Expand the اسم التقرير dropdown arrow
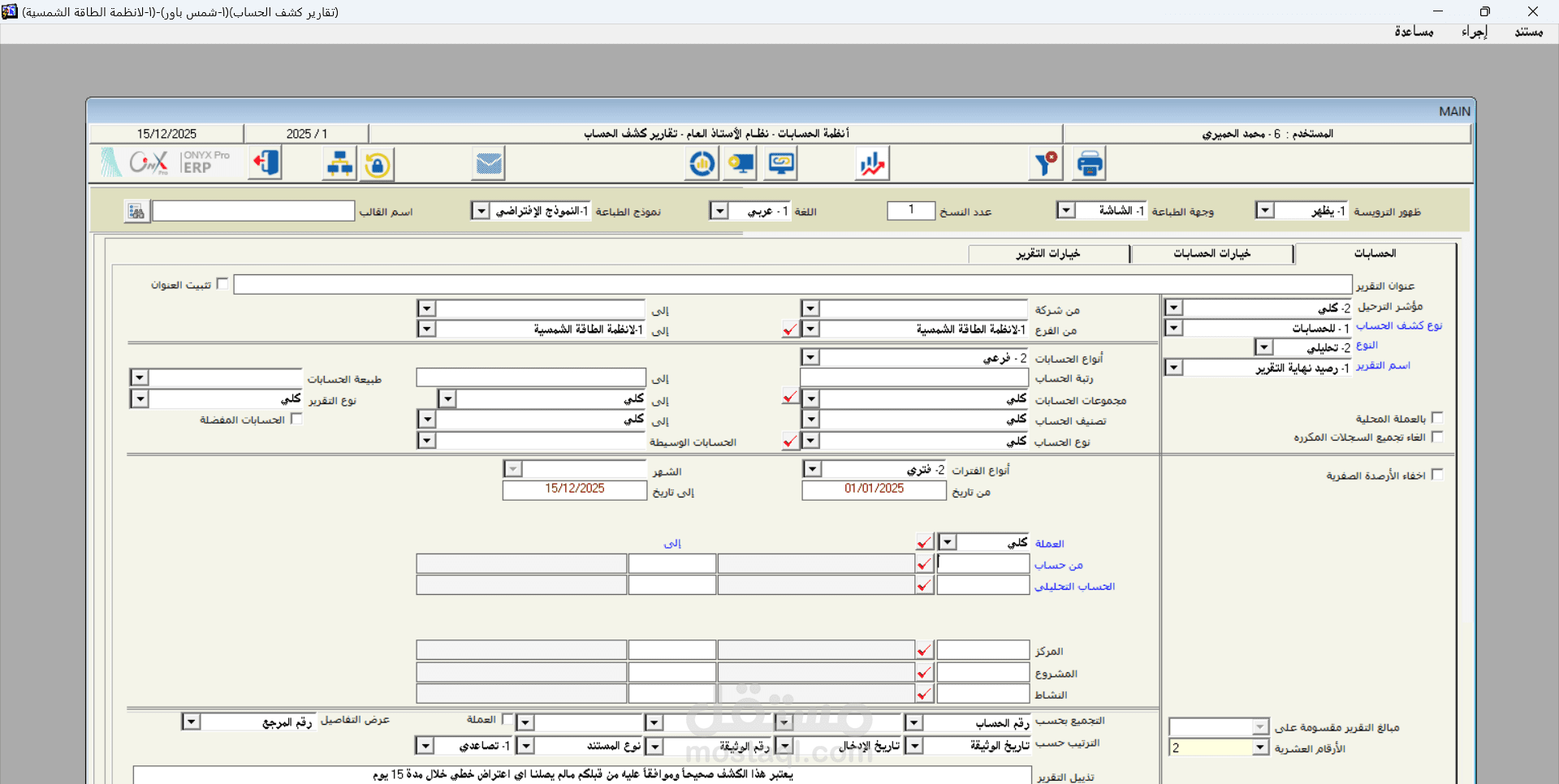 click(x=1174, y=368)
